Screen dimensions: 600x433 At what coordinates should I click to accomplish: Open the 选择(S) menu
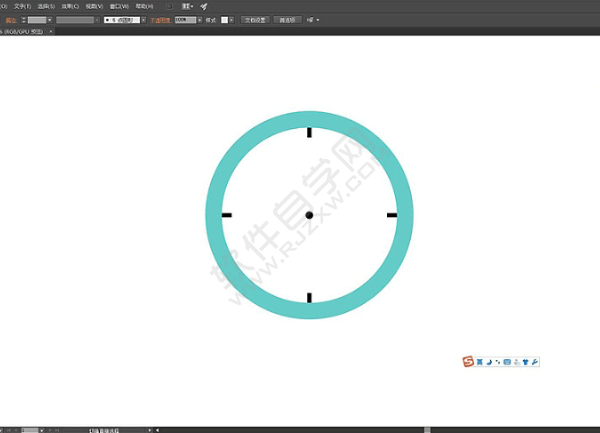coord(46,7)
